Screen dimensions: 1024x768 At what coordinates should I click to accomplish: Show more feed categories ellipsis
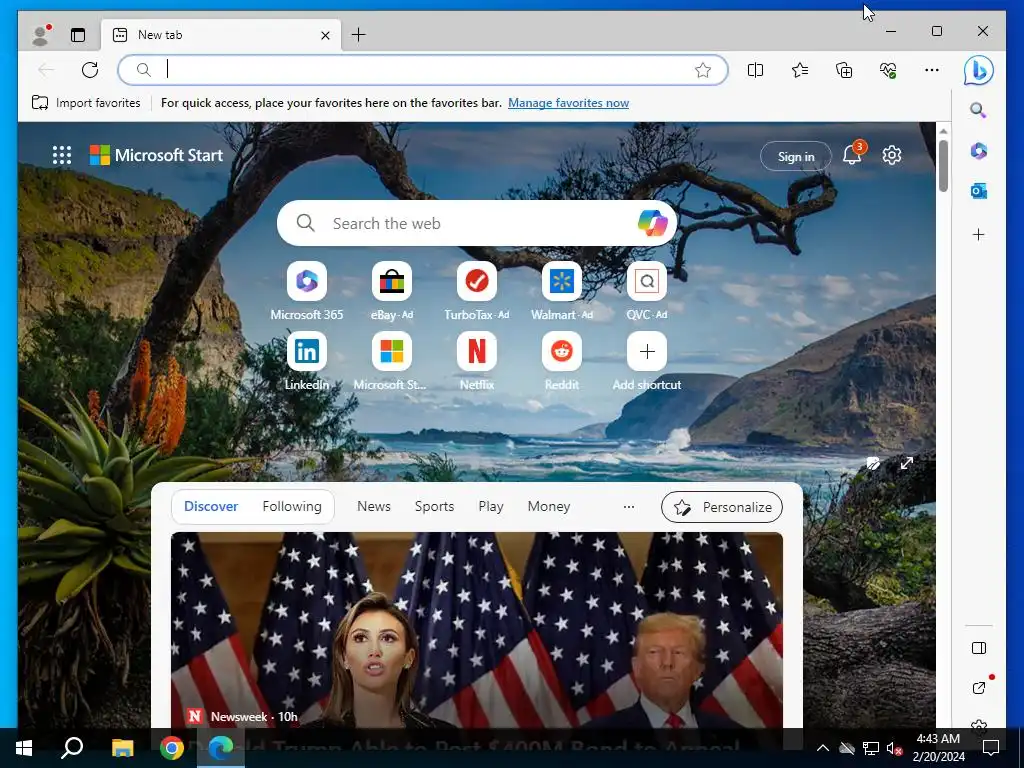pyautogui.click(x=629, y=507)
